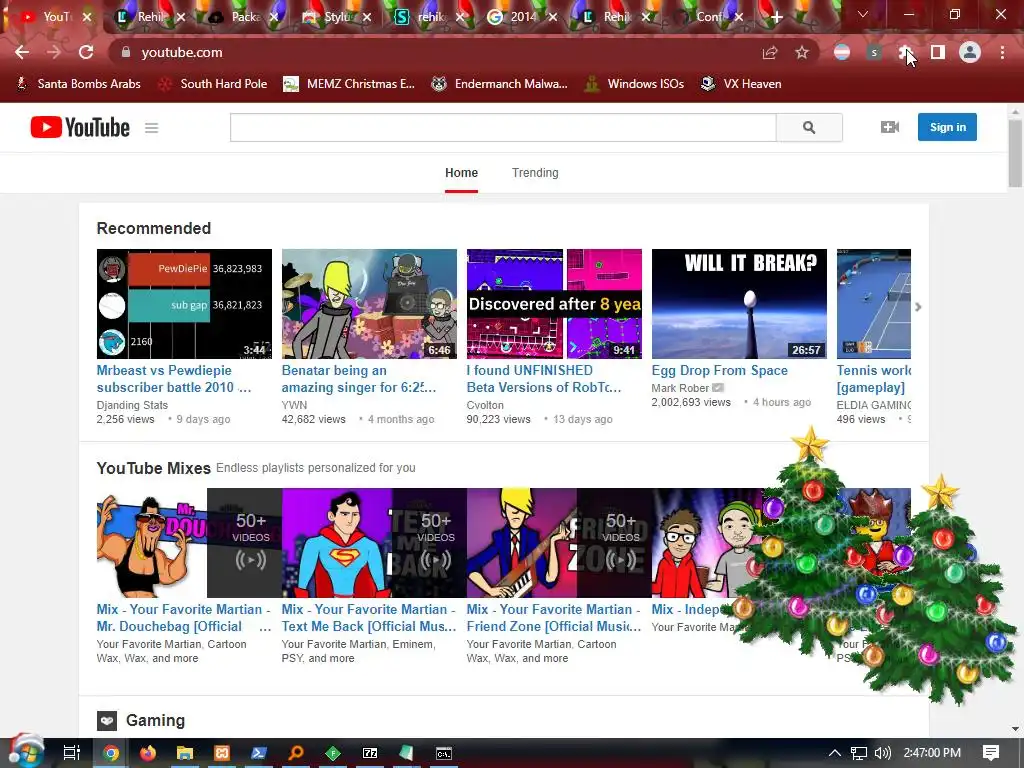The height and width of the screenshot is (768, 1024).
Task: Open the Extensions puzzle-piece menu
Action: [905, 52]
